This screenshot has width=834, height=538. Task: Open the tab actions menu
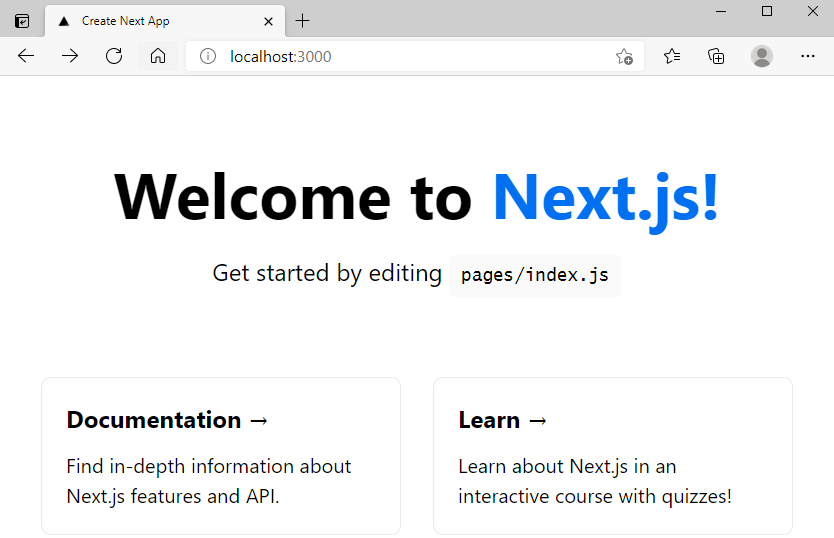(x=22, y=21)
